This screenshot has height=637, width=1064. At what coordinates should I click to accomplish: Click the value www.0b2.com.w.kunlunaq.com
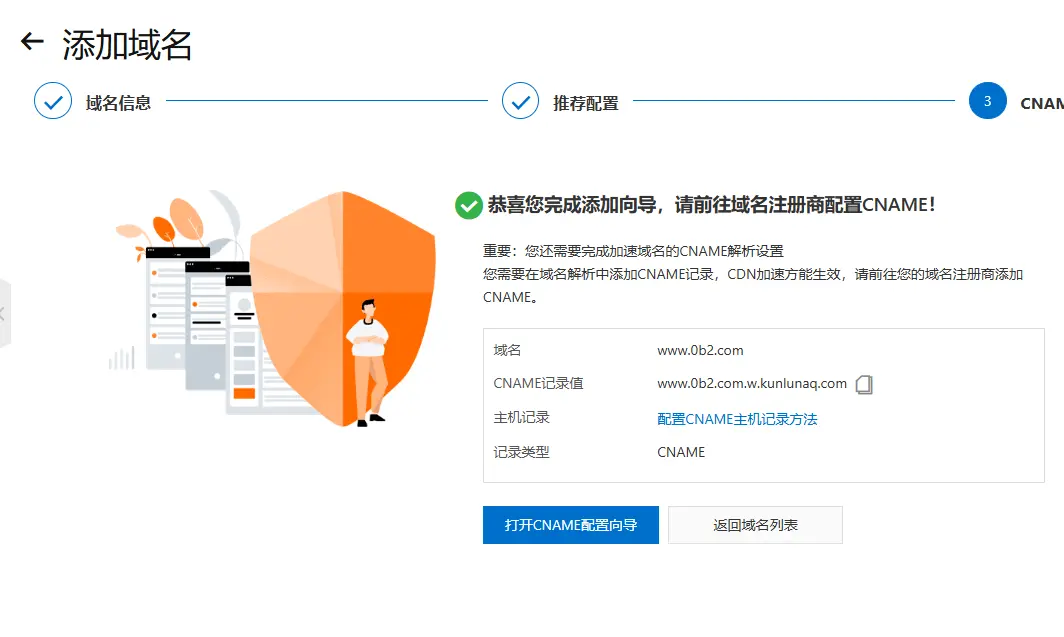pyautogui.click(x=752, y=383)
